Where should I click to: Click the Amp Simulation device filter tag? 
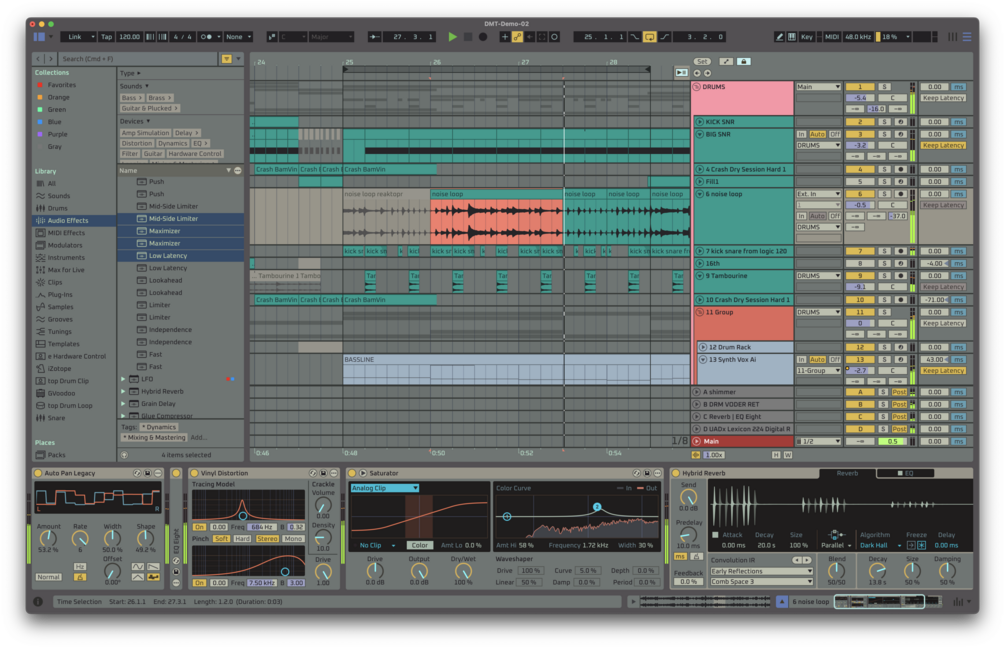coord(145,133)
